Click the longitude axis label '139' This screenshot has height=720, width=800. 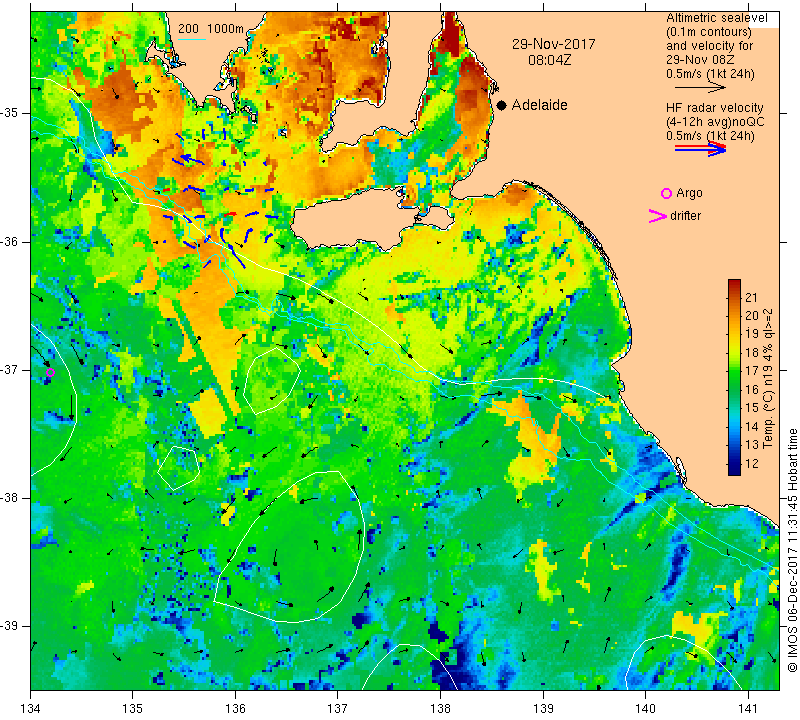click(543, 708)
